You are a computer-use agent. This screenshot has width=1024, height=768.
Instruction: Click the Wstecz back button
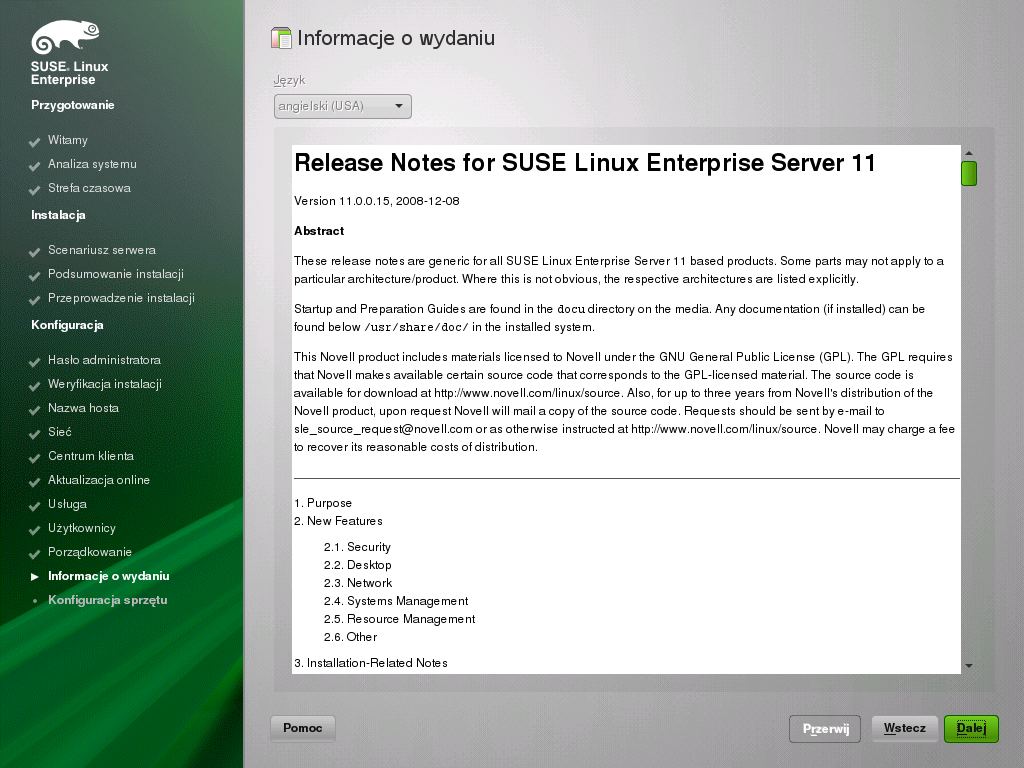coord(904,728)
